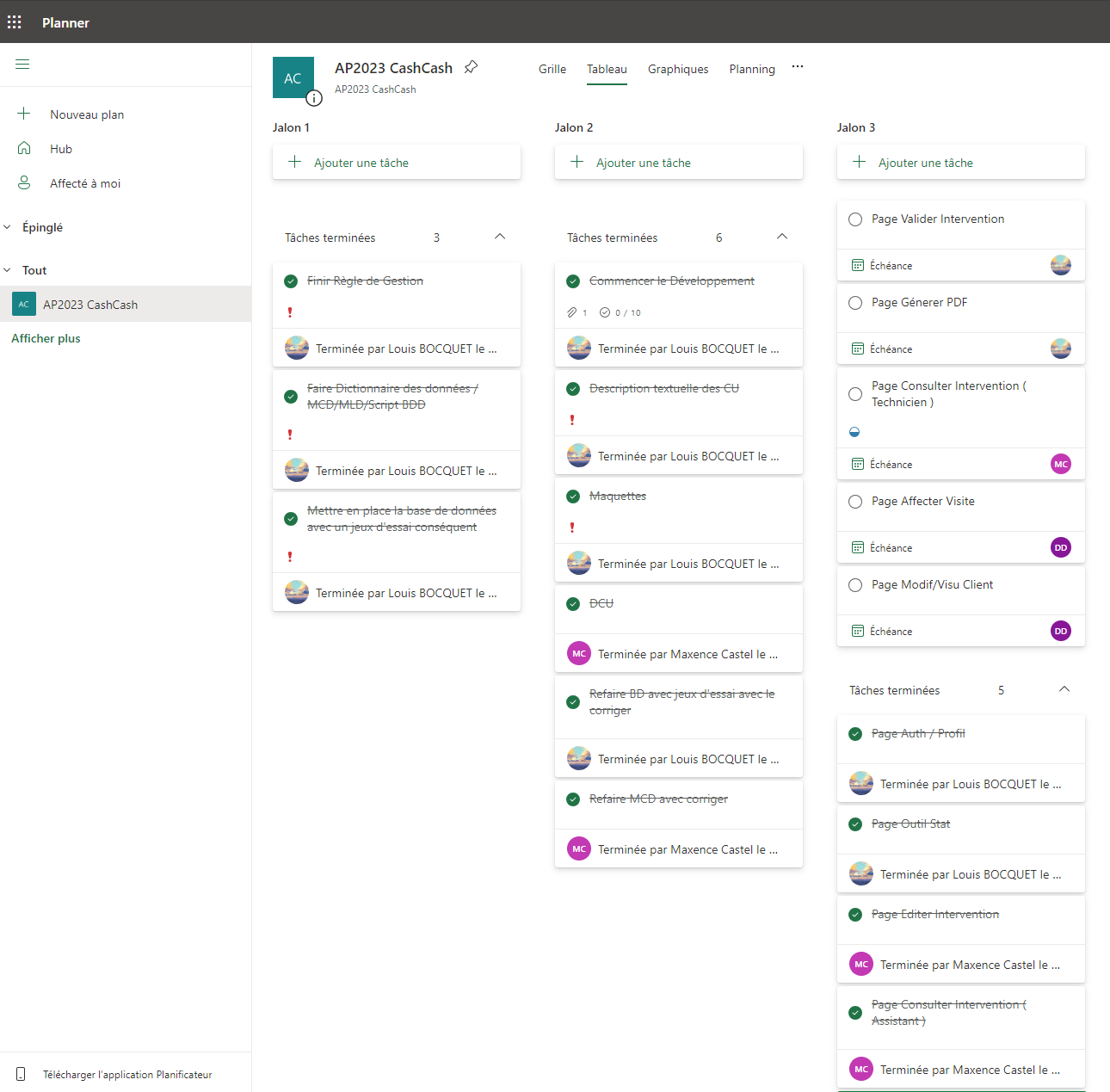Uncheck completed task Finir Règle de Gestion
1110x1092 pixels.
(291, 281)
